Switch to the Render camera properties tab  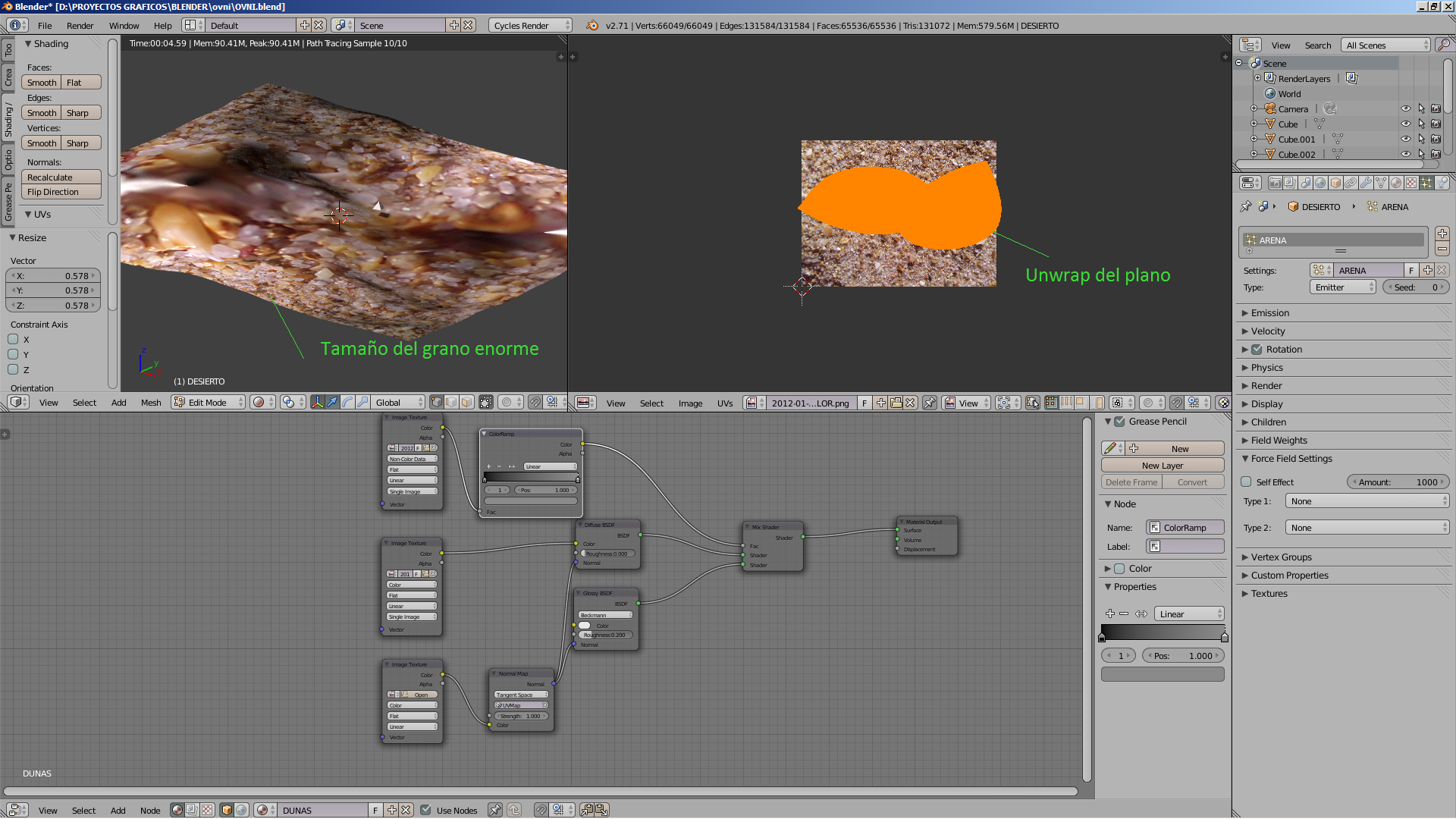1276,183
